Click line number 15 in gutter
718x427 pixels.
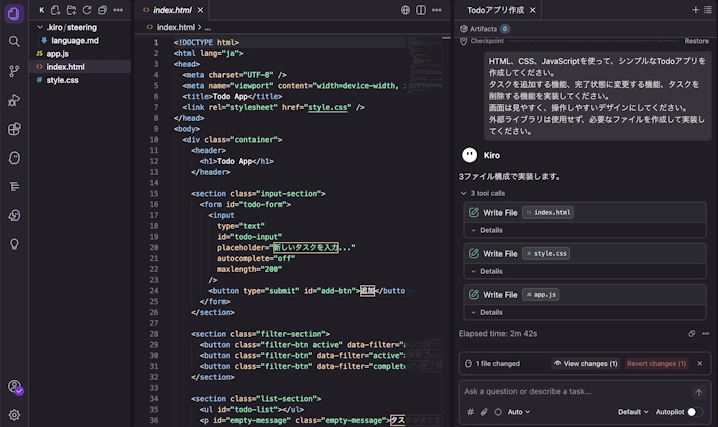tap(154, 194)
